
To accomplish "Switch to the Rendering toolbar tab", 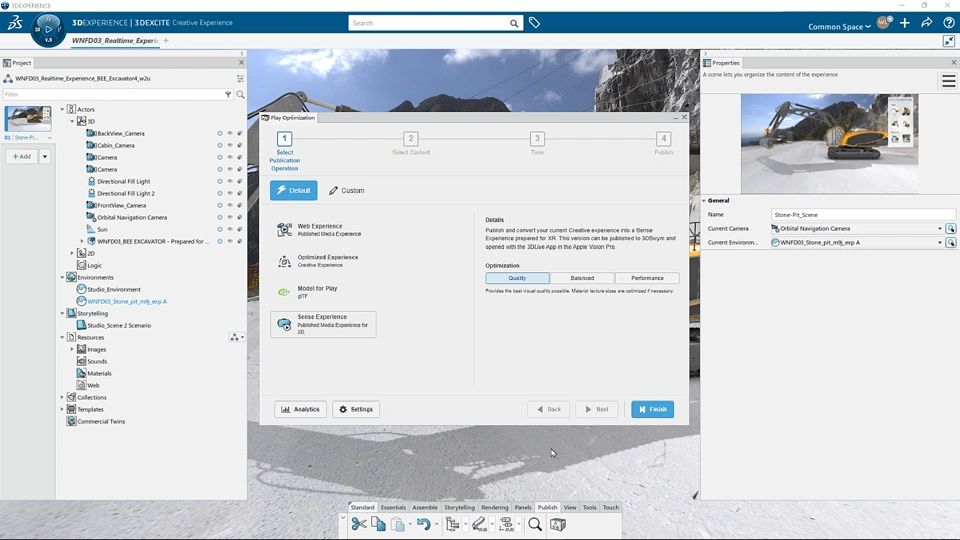I will tap(495, 508).
